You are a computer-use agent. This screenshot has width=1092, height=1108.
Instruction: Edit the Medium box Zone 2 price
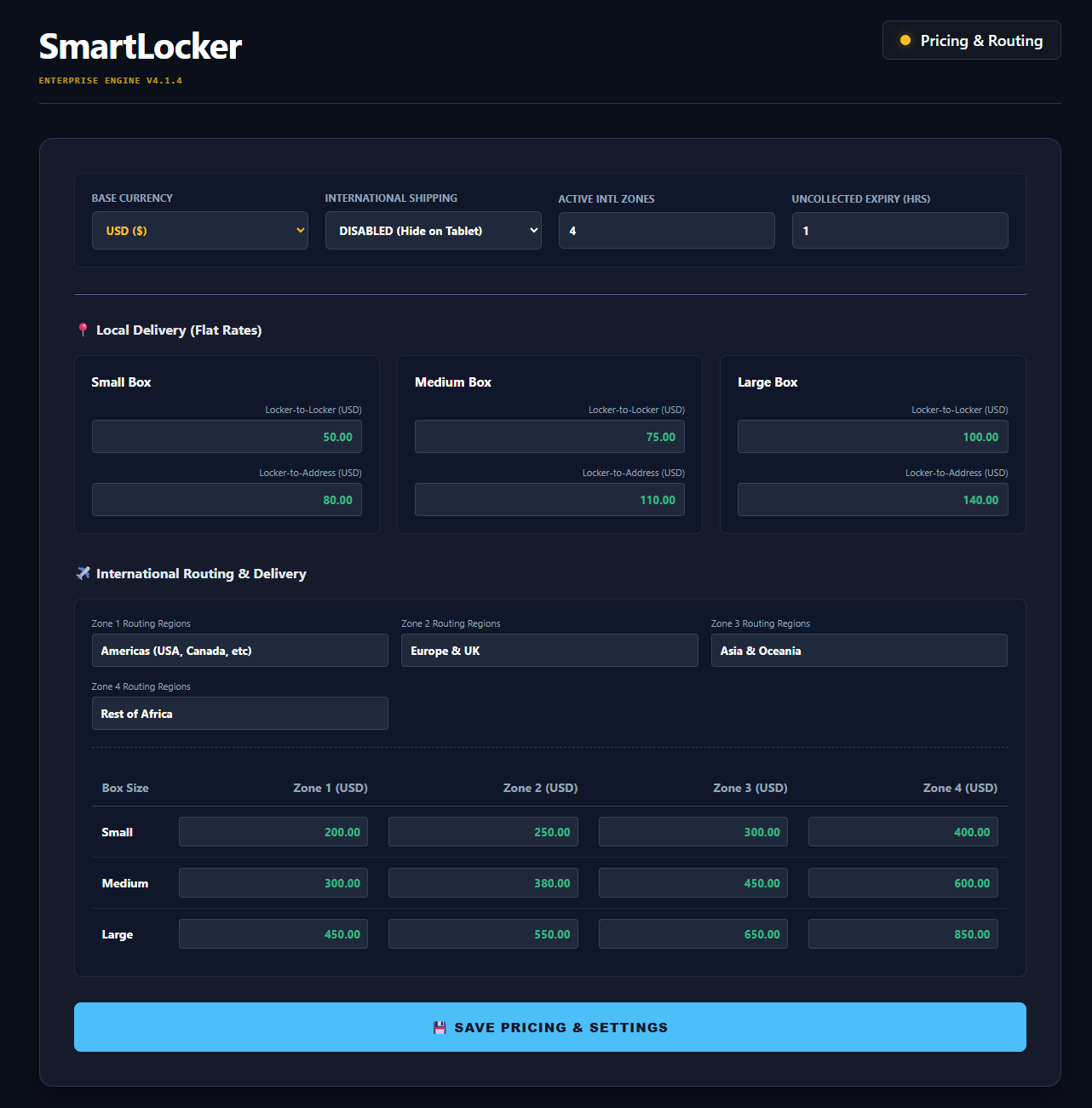point(483,883)
